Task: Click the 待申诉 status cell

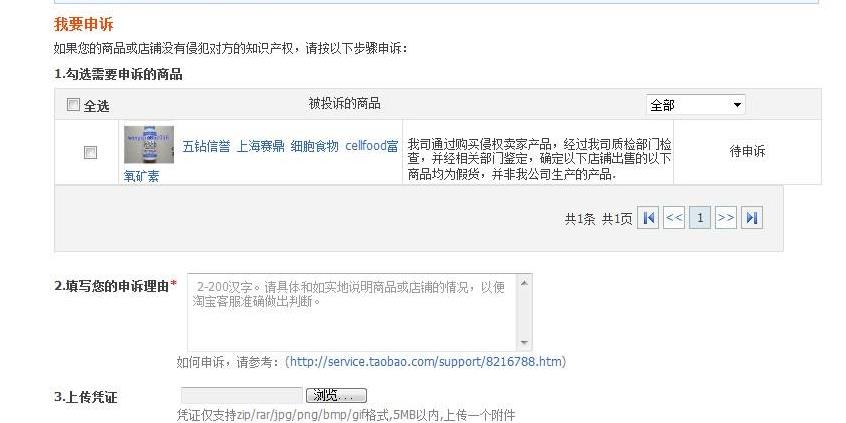Action: 747,152
